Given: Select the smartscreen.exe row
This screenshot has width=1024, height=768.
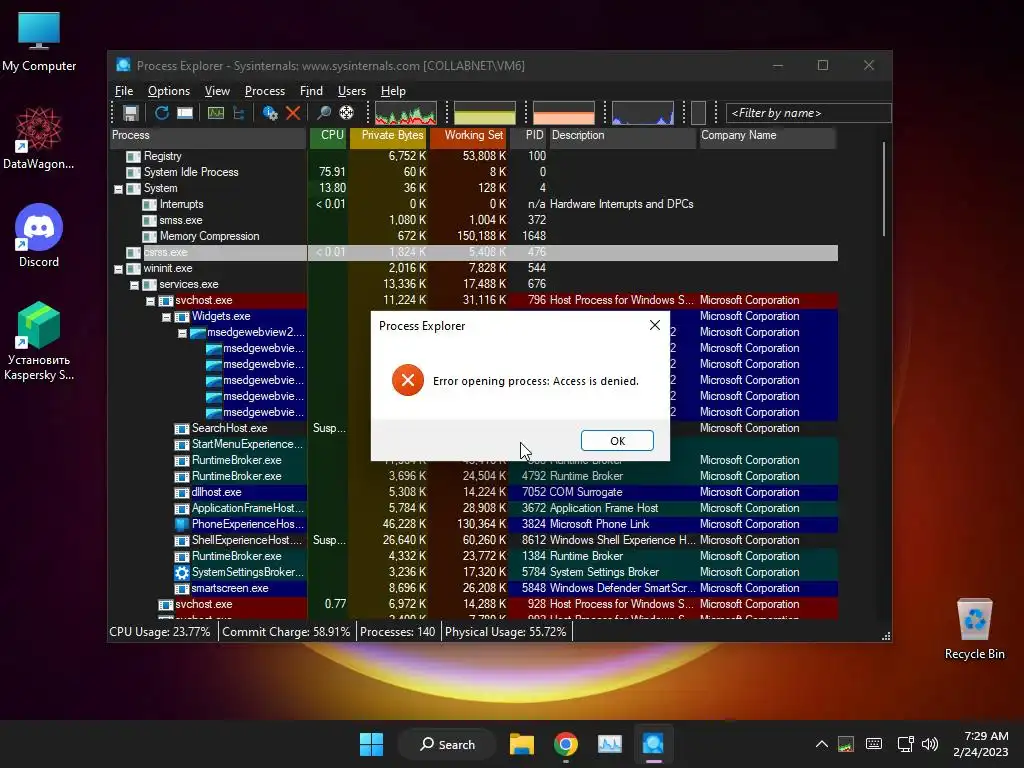Looking at the screenshot, I should point(473,588).
